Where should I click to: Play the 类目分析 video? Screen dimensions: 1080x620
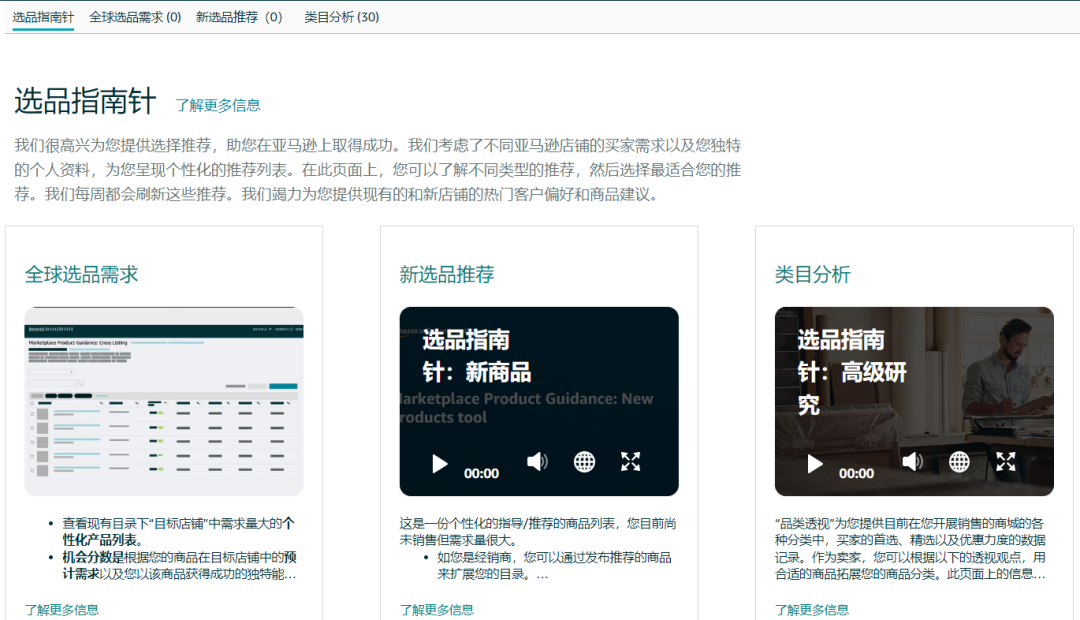[x=814, y=464]
